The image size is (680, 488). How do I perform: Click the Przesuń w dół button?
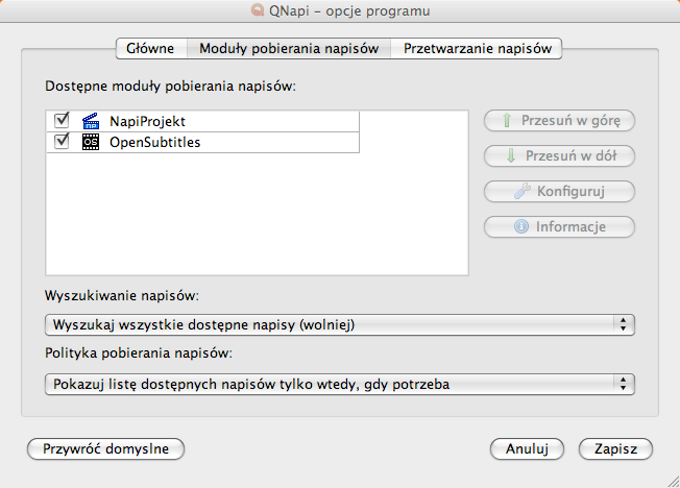coord(559,156)
